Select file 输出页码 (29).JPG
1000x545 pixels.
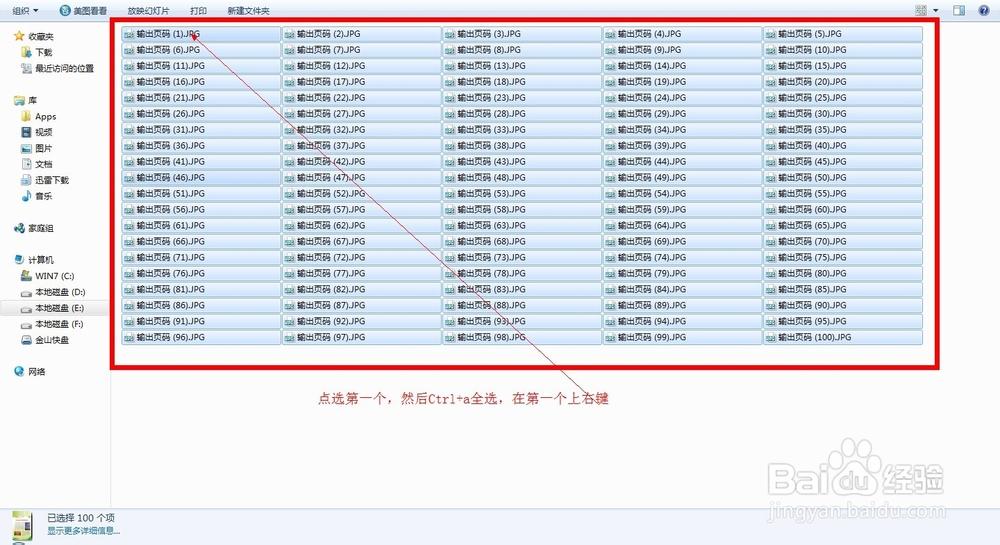pos(682,113)
